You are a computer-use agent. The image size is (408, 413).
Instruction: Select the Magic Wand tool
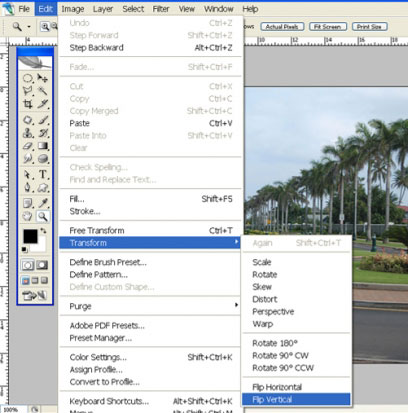point(43,91)
